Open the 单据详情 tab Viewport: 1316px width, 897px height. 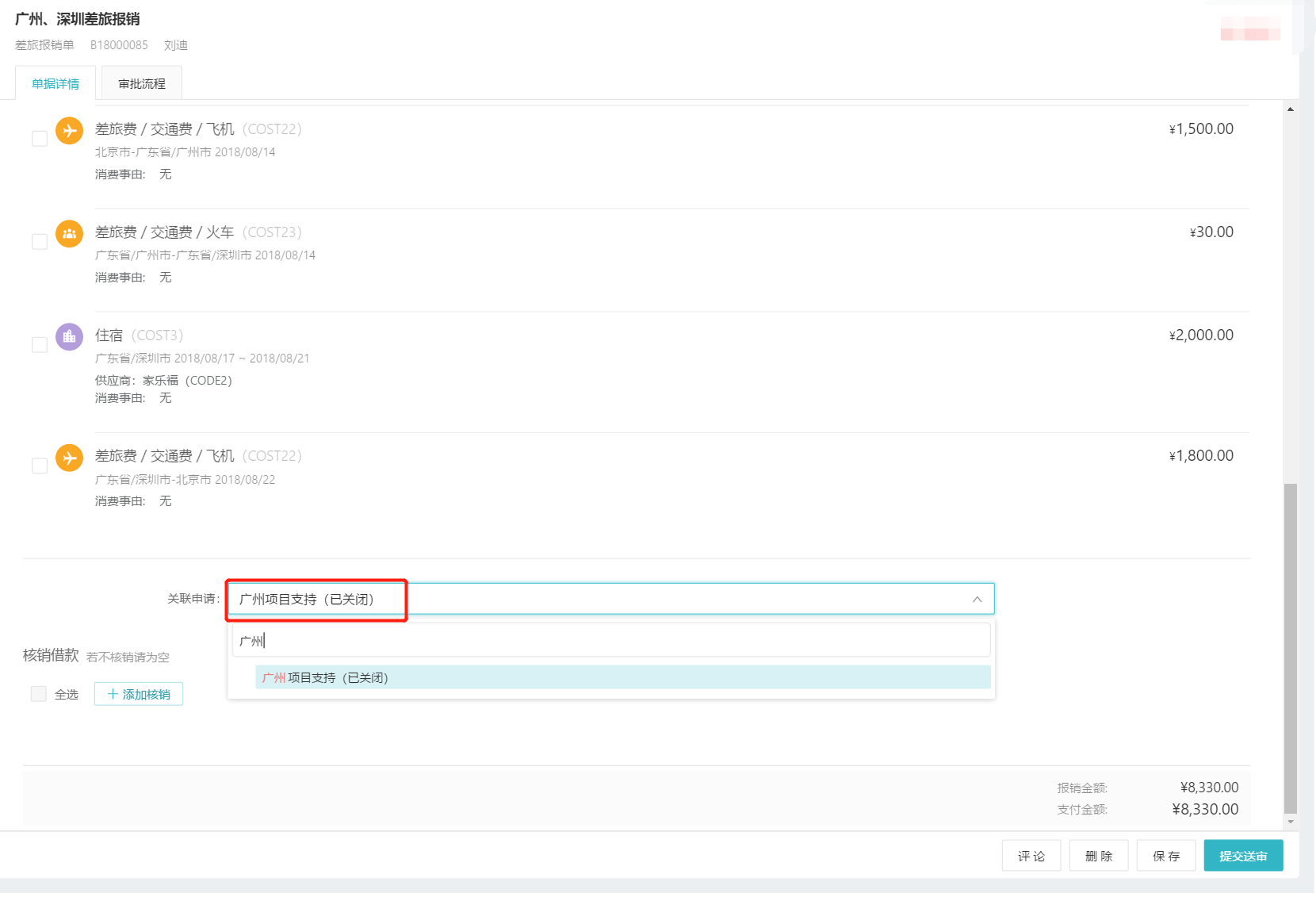(x=55, y=83)
